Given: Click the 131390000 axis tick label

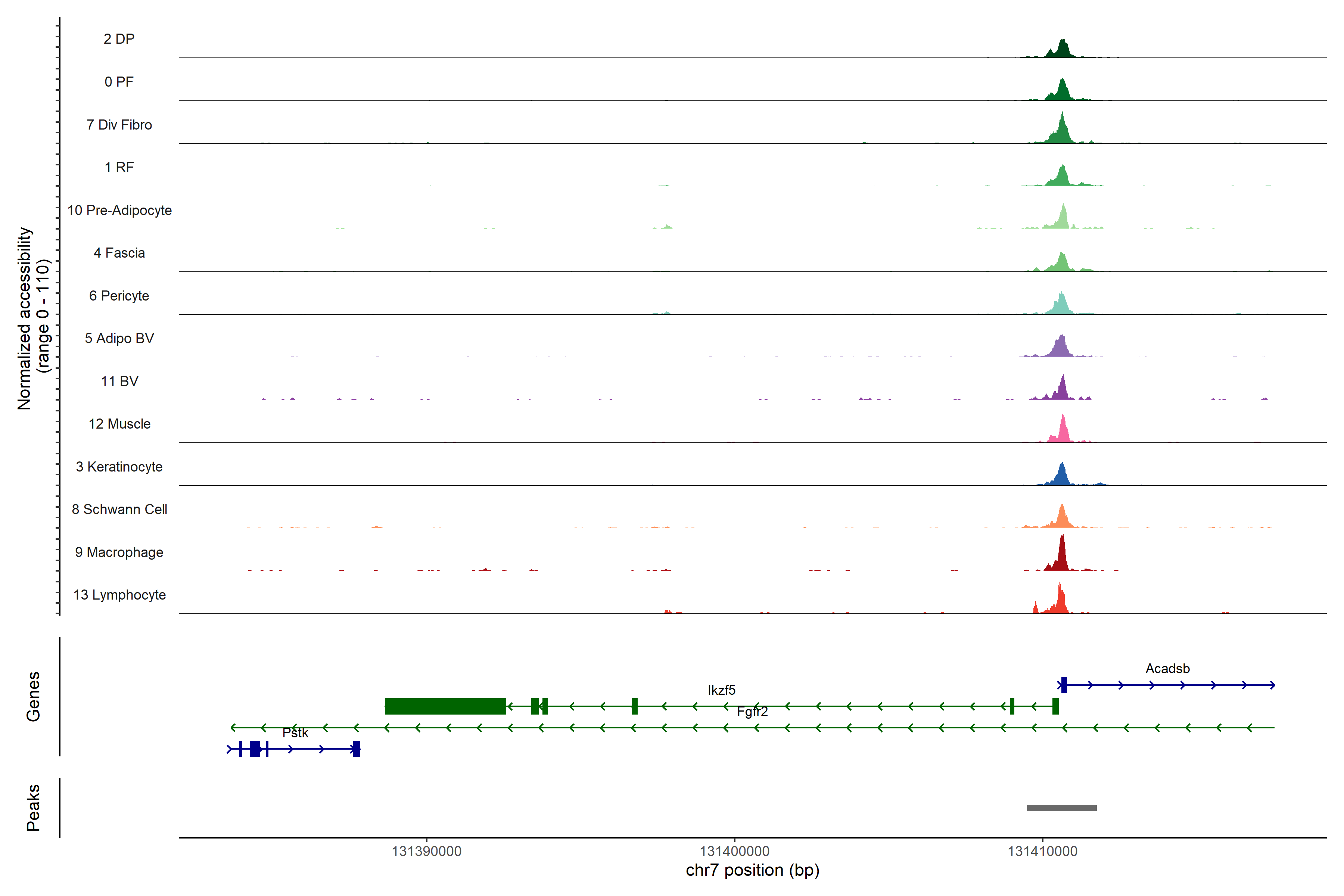Looking at the screenshot, I should point(426,851).
